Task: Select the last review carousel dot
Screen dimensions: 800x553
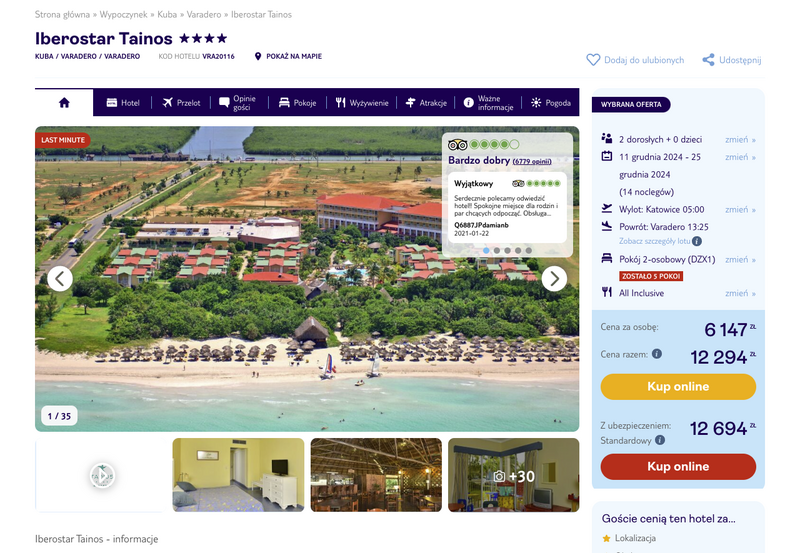Action: [x=529, y=250]
